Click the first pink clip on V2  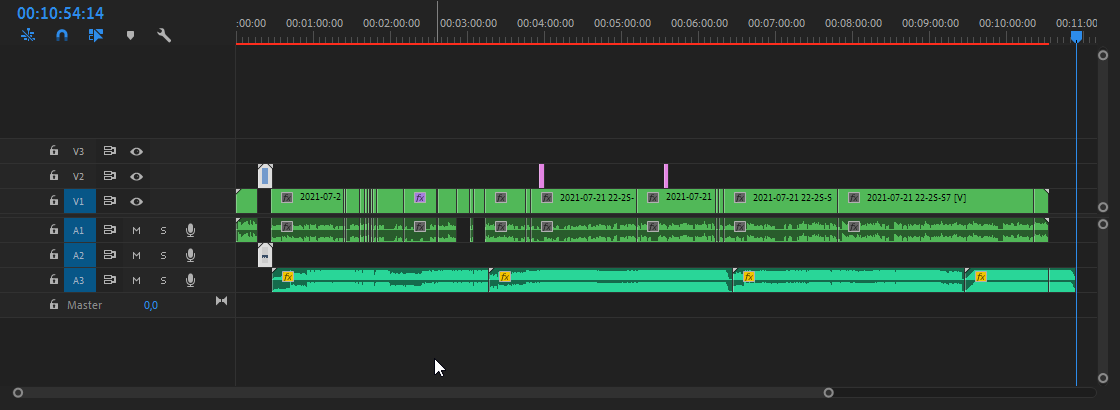coord(541,176)
